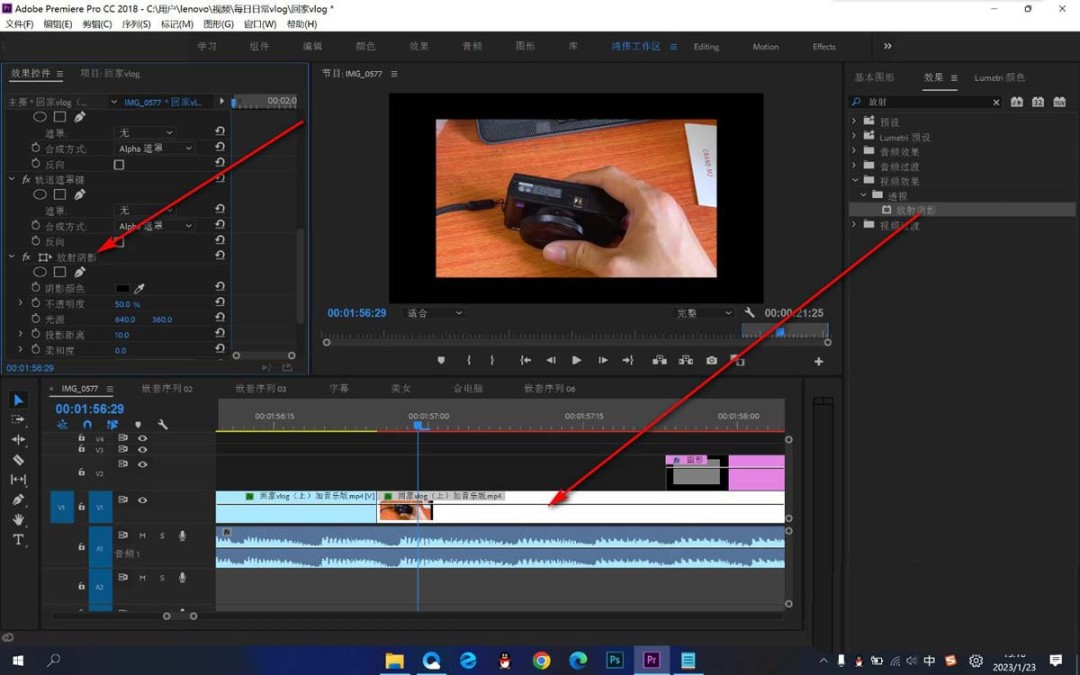Image resolution: width=1080 pixels, height=675 pixels.
Task: Check the first 反向 checkbox
Action: pos(119,165)
